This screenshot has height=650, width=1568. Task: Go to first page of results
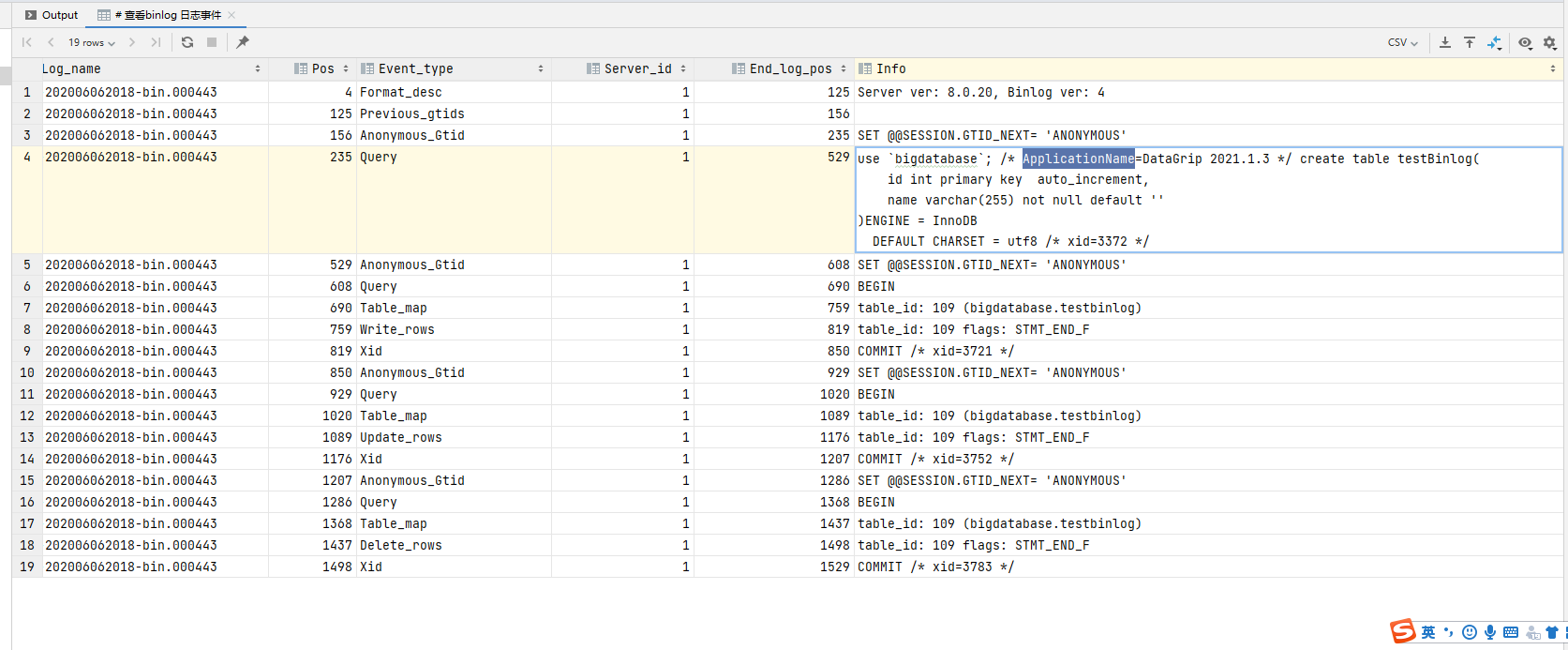click(x=26, y=42)
